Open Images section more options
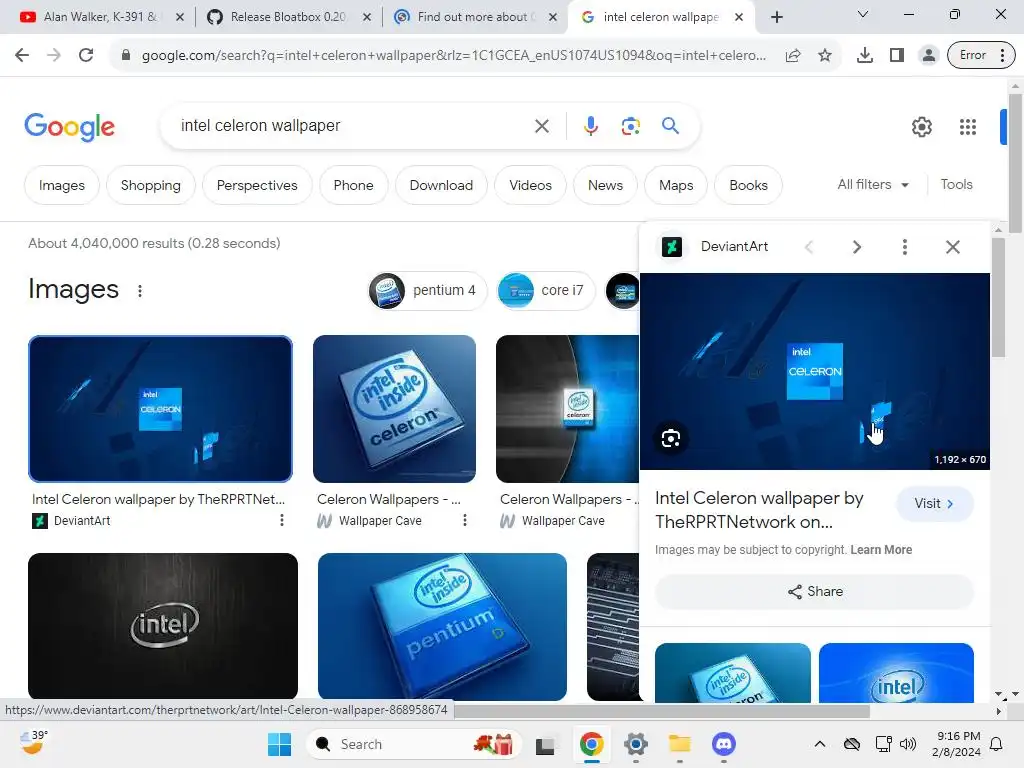1024x768 pixels. pyautogui.click(x=140, y=291)
